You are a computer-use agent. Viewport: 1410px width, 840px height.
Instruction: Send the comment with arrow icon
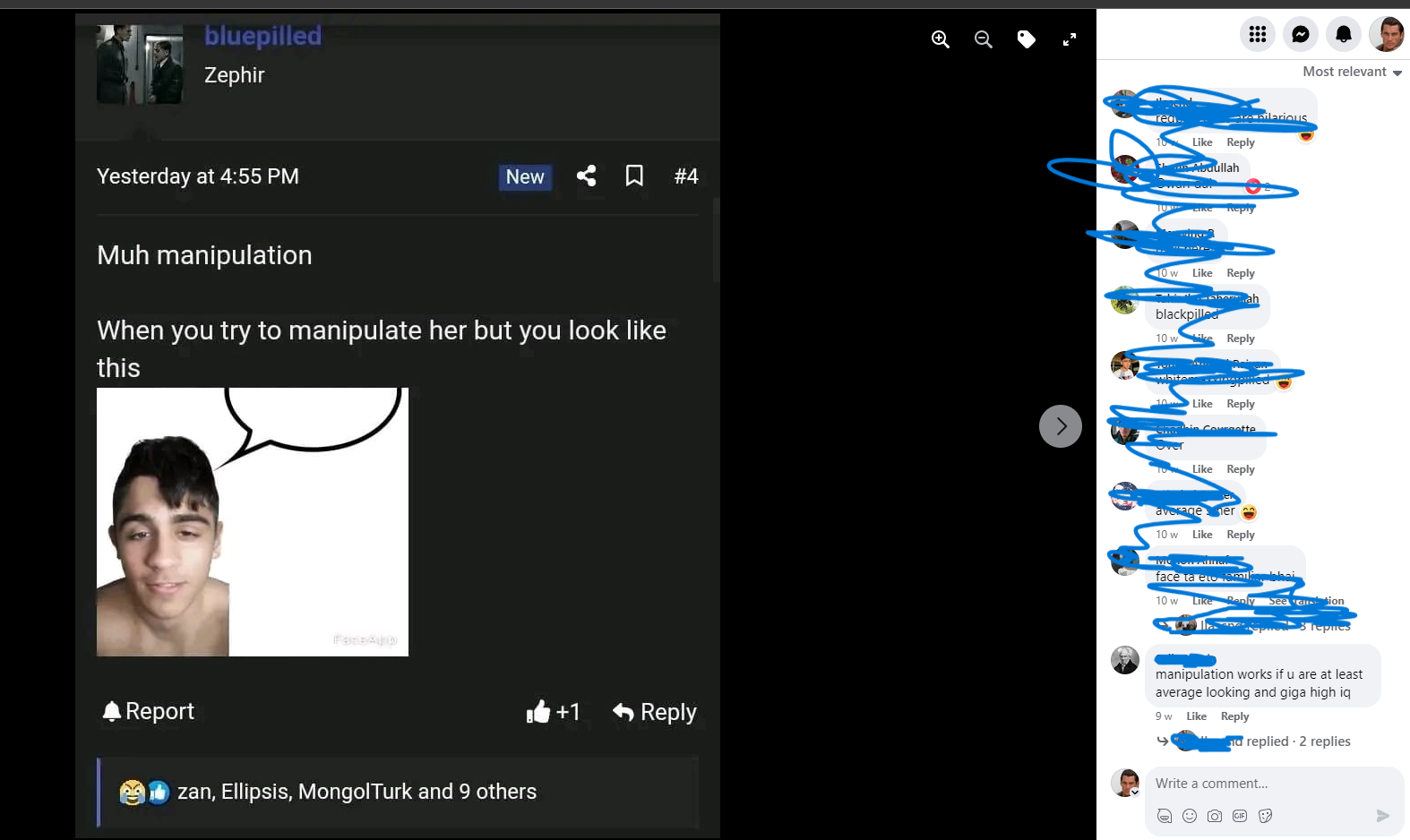[x=1383, y=816]
